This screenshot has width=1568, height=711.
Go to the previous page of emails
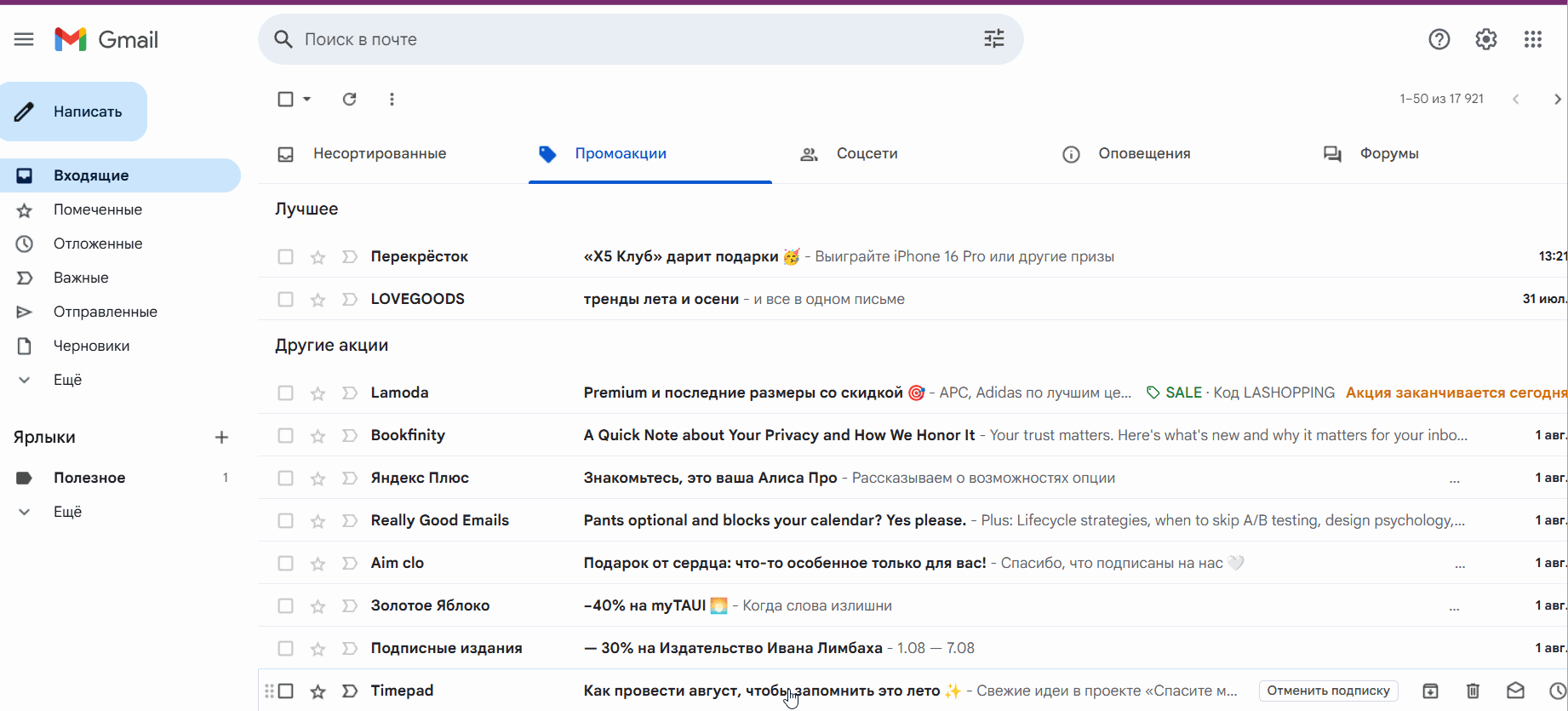tap(1516, 99)
